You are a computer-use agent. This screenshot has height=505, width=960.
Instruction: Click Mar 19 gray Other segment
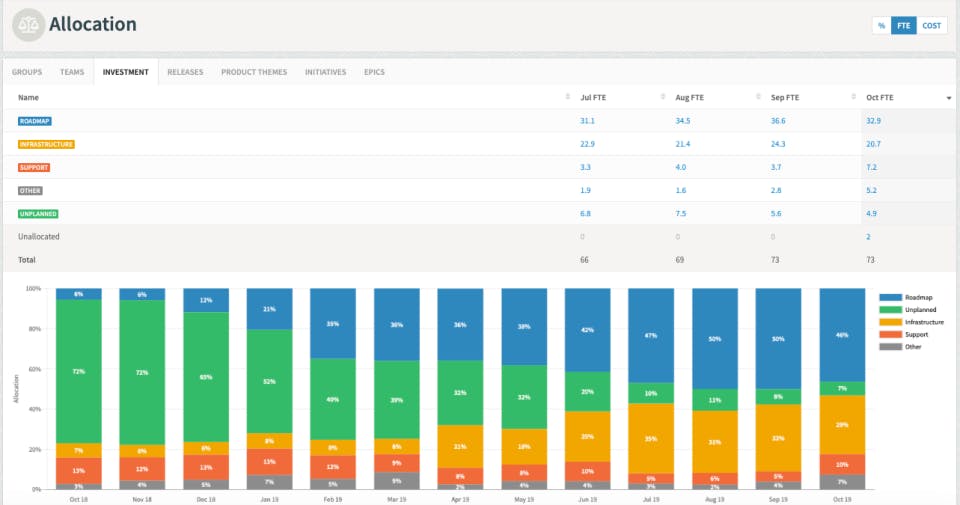pyautogui.click(x=397, y=481)
